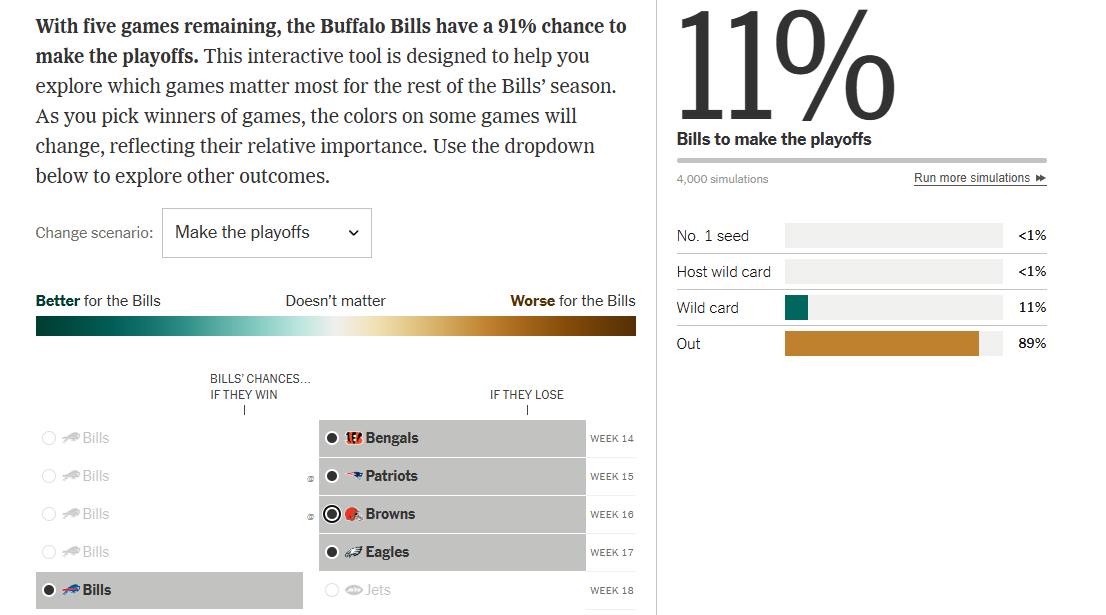Click the faded Jets logo
Viewport: 1106px width, 615px height.
(x=353, y=590)
